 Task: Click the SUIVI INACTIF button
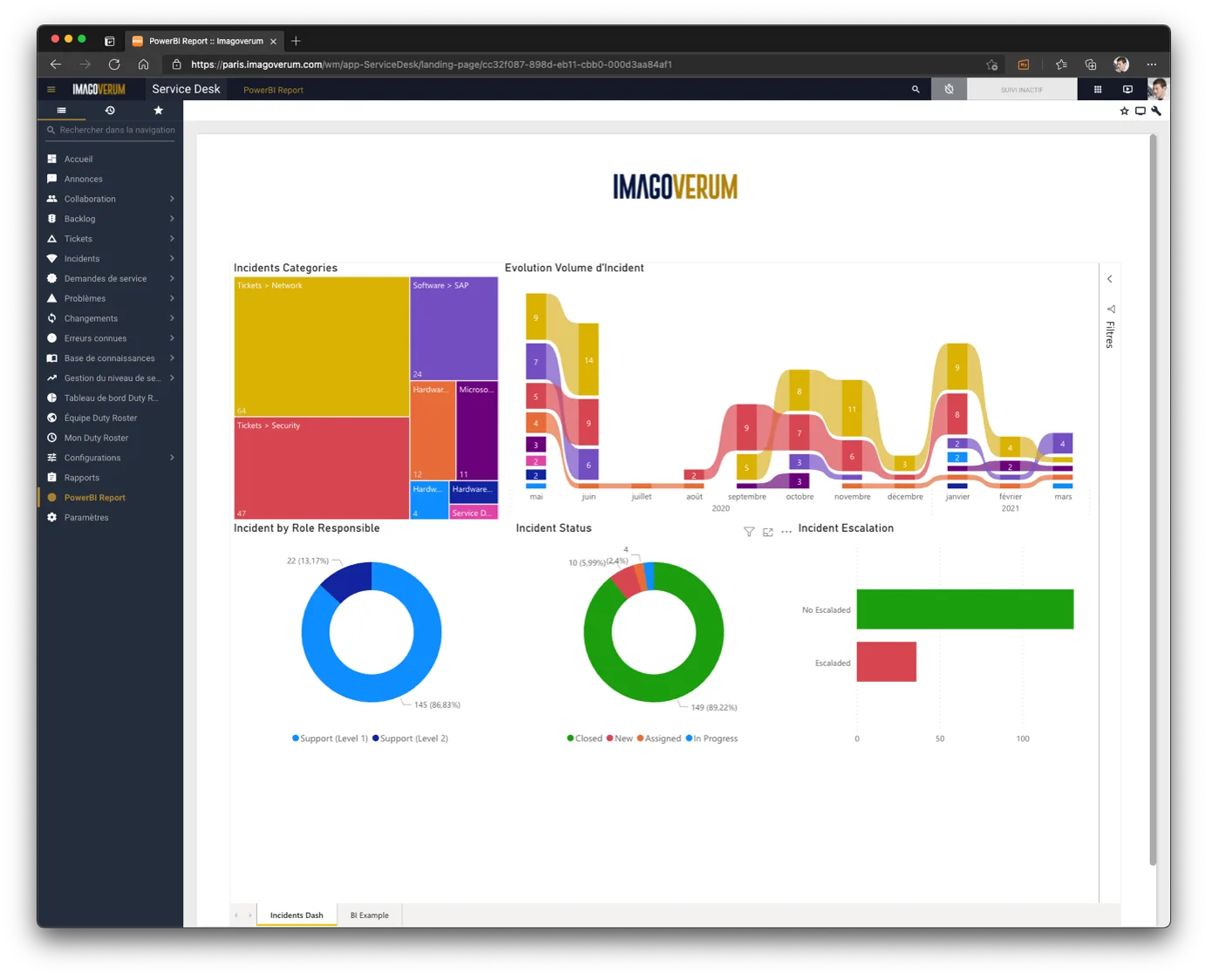pyautogui.click(x=1022, y=90)
